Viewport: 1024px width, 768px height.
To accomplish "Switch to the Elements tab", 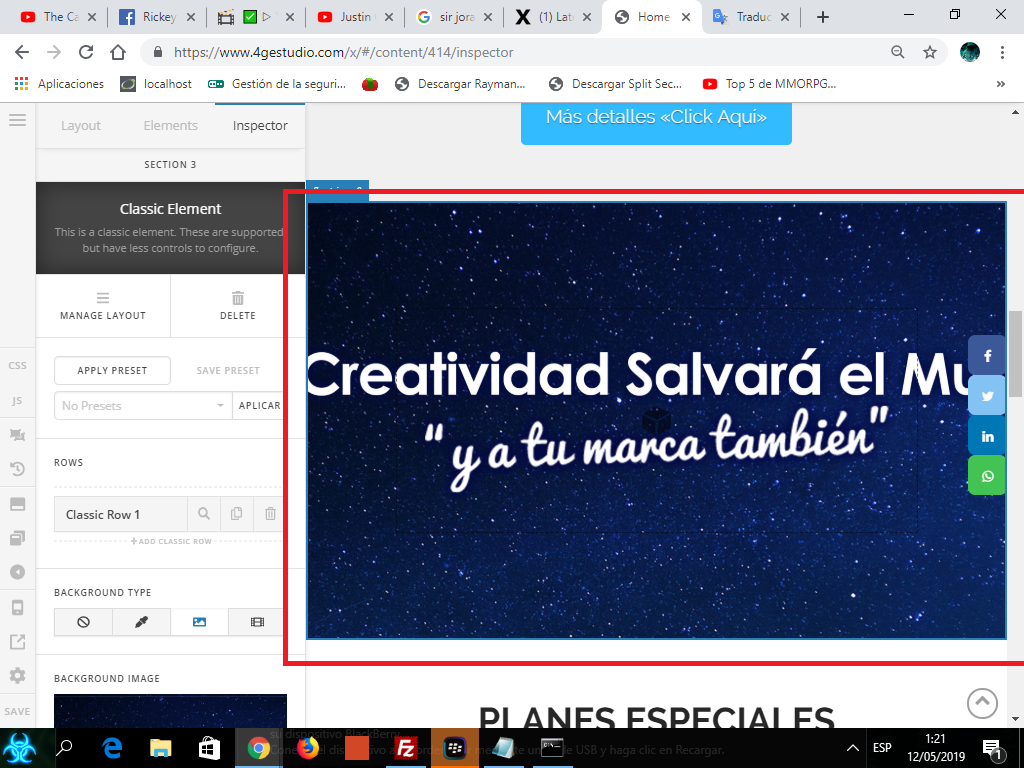I will 170,125.
